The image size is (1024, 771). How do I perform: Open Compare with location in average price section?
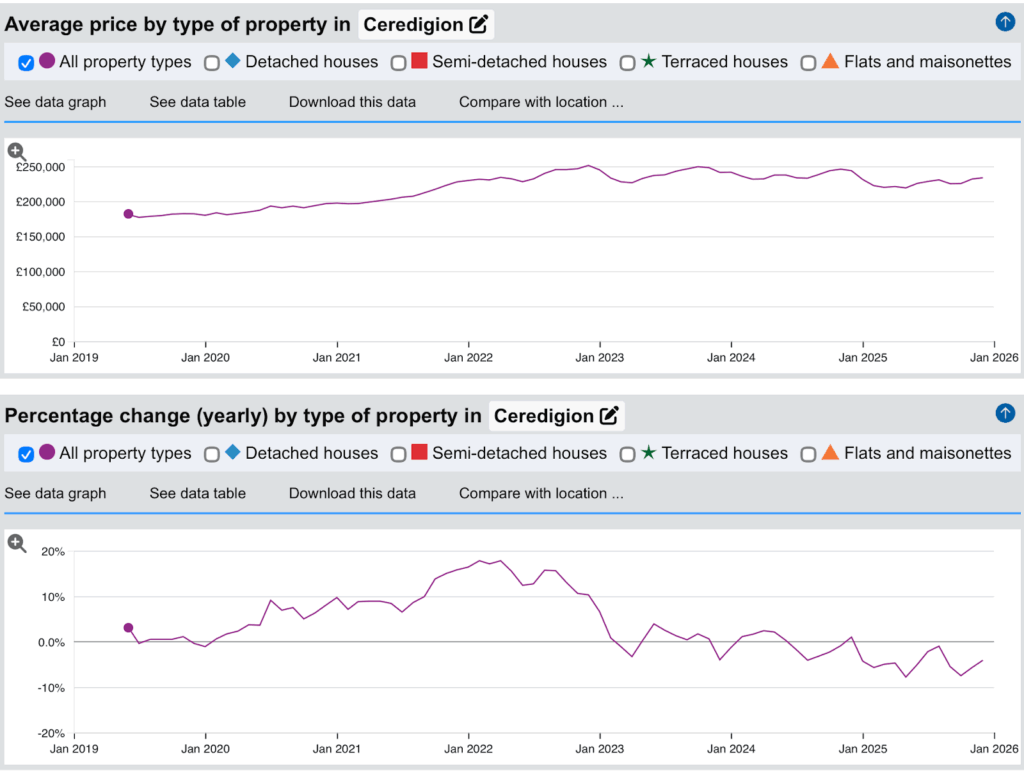(x=541, y=102)
